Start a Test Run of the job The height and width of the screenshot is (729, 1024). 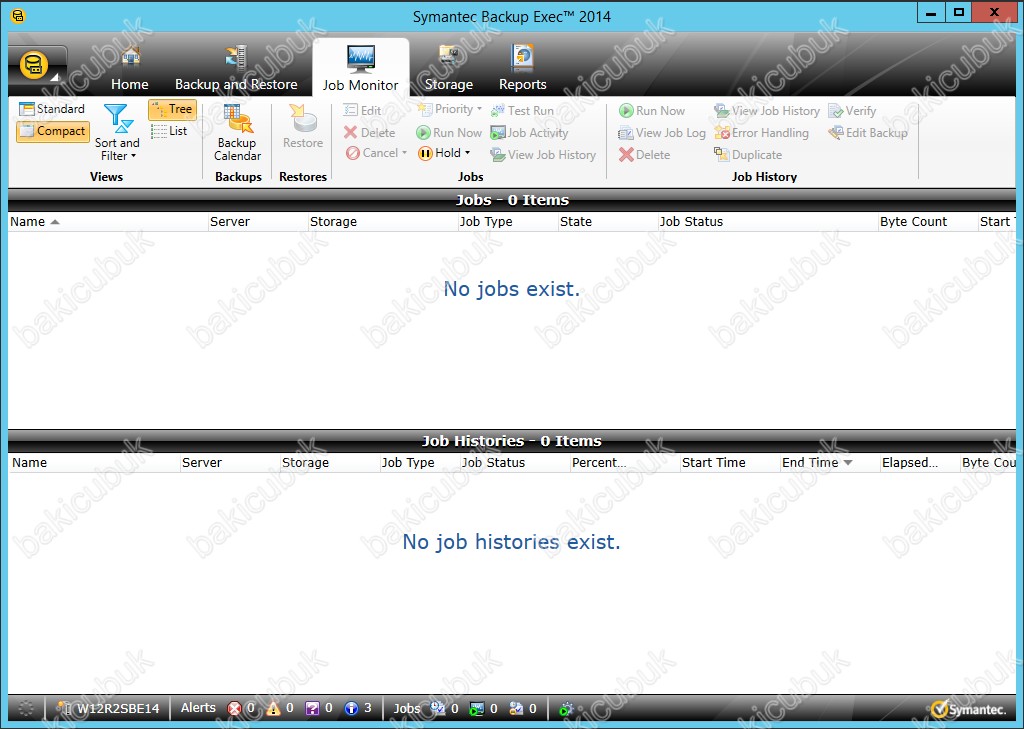[522, 110]
